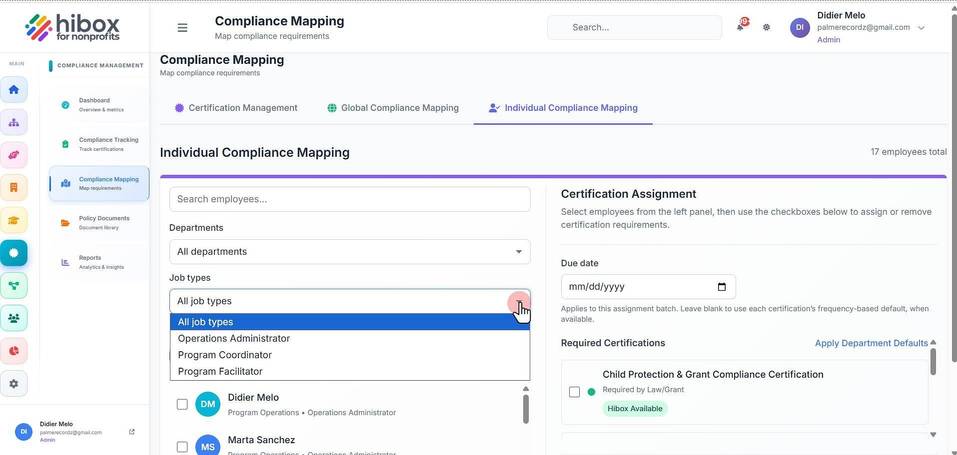Click the 'Marta Sanchez' name in the employee list
957x455 pixels.
[261, 440]
